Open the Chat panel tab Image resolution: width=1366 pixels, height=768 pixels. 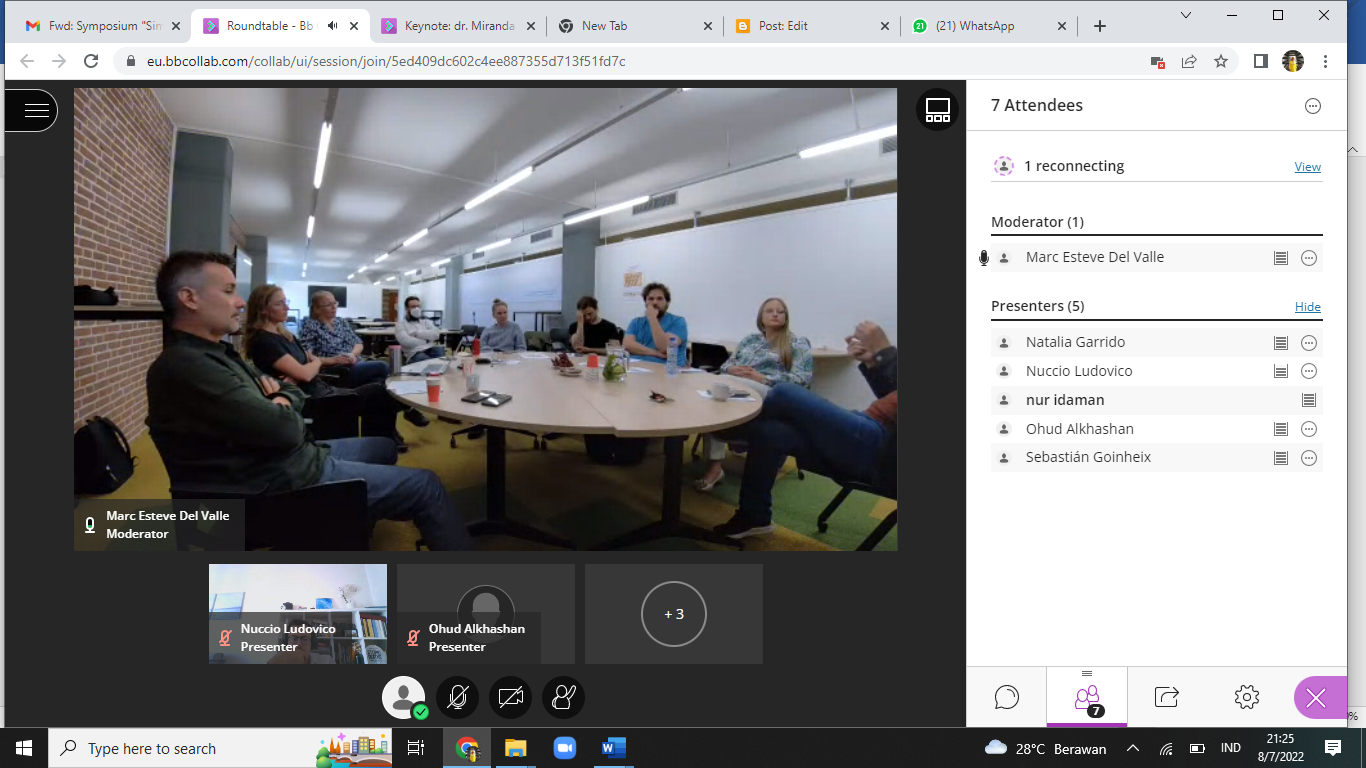tap(1007, 697)
